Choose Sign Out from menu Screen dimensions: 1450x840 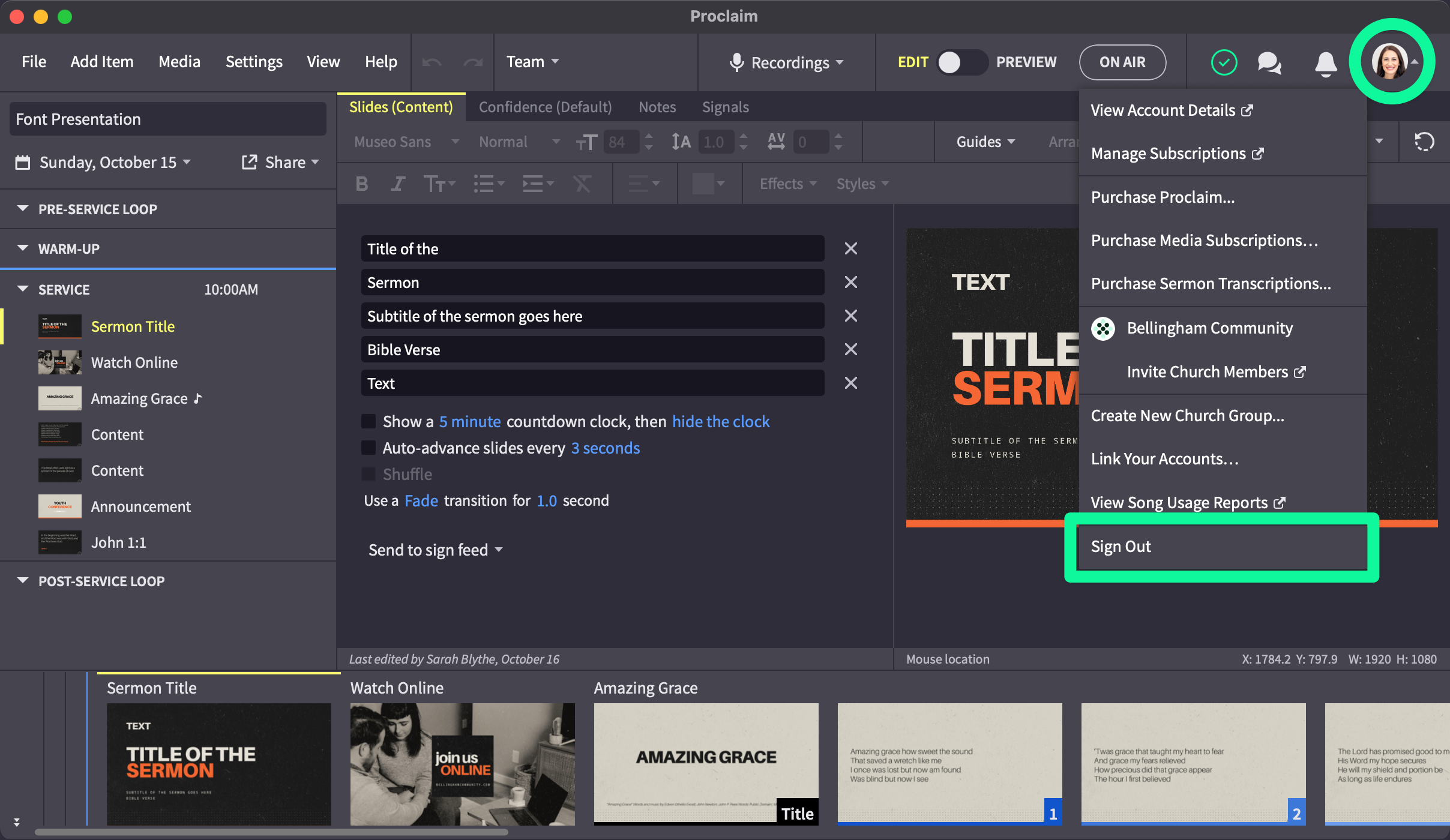point(1121,546)
